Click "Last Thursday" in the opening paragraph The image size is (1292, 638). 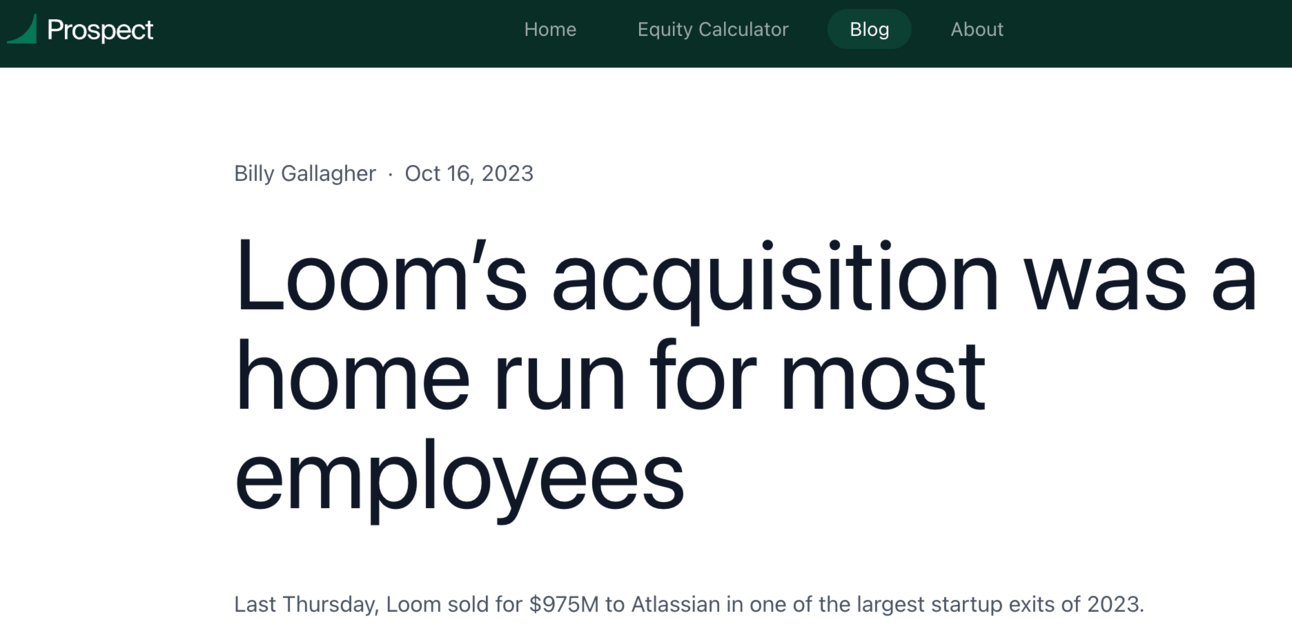click(x=304, y=604)
